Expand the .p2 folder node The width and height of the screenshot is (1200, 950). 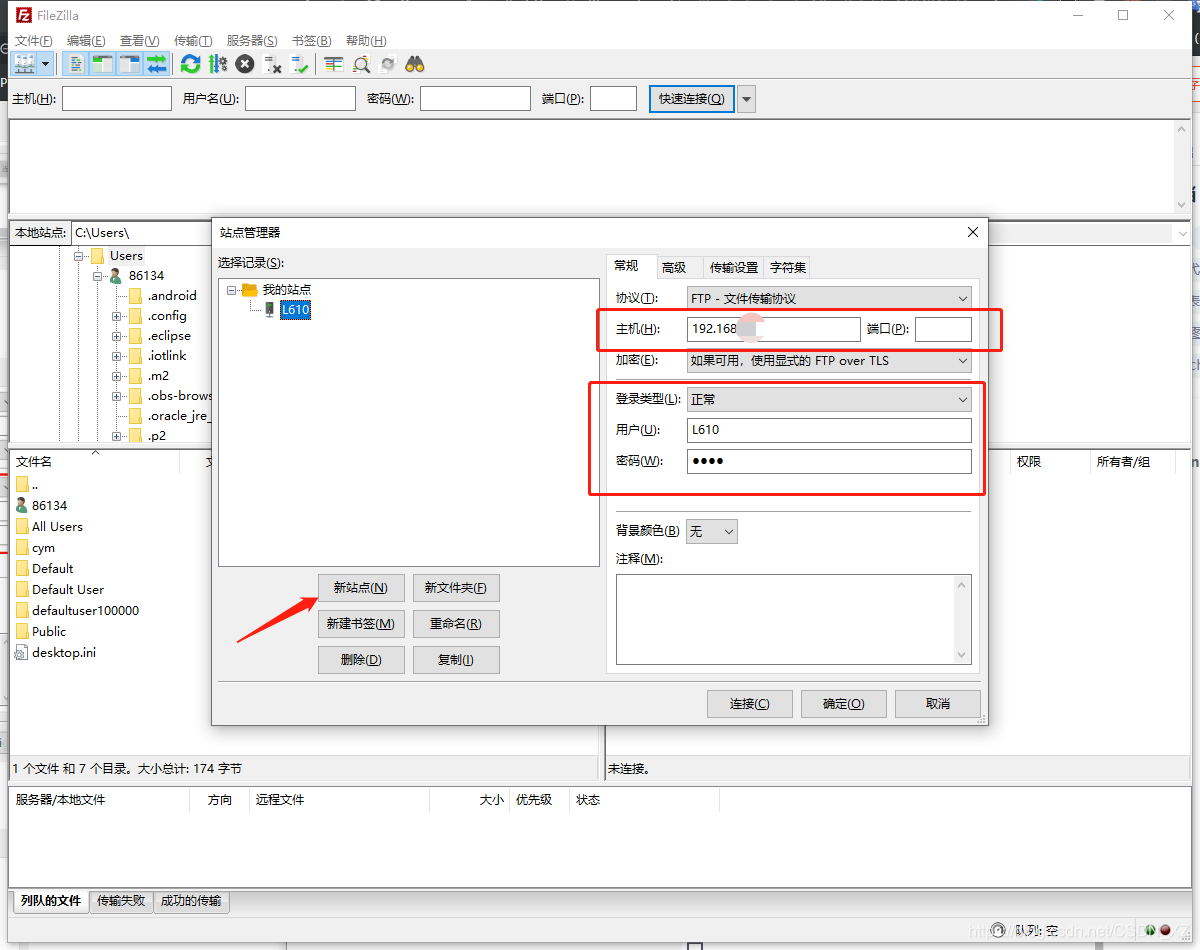pos(117,436)
